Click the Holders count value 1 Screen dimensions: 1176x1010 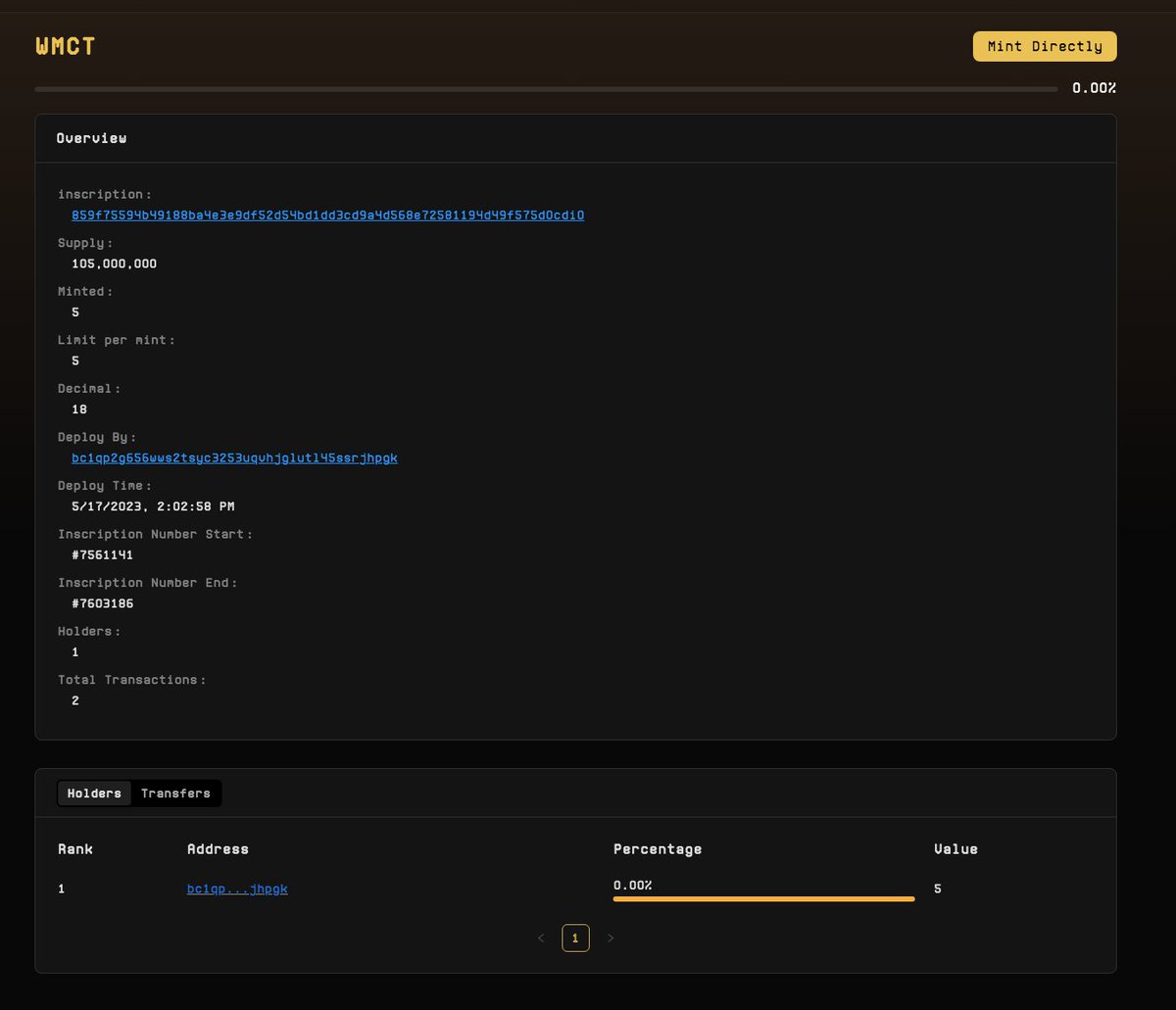pos(75,652)
